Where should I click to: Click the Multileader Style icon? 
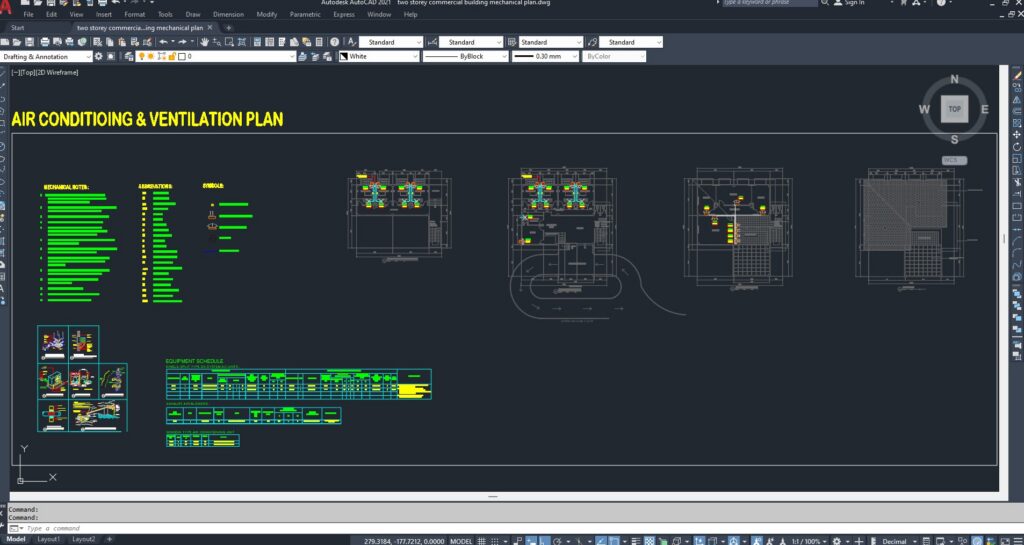(x=592, y=42)
